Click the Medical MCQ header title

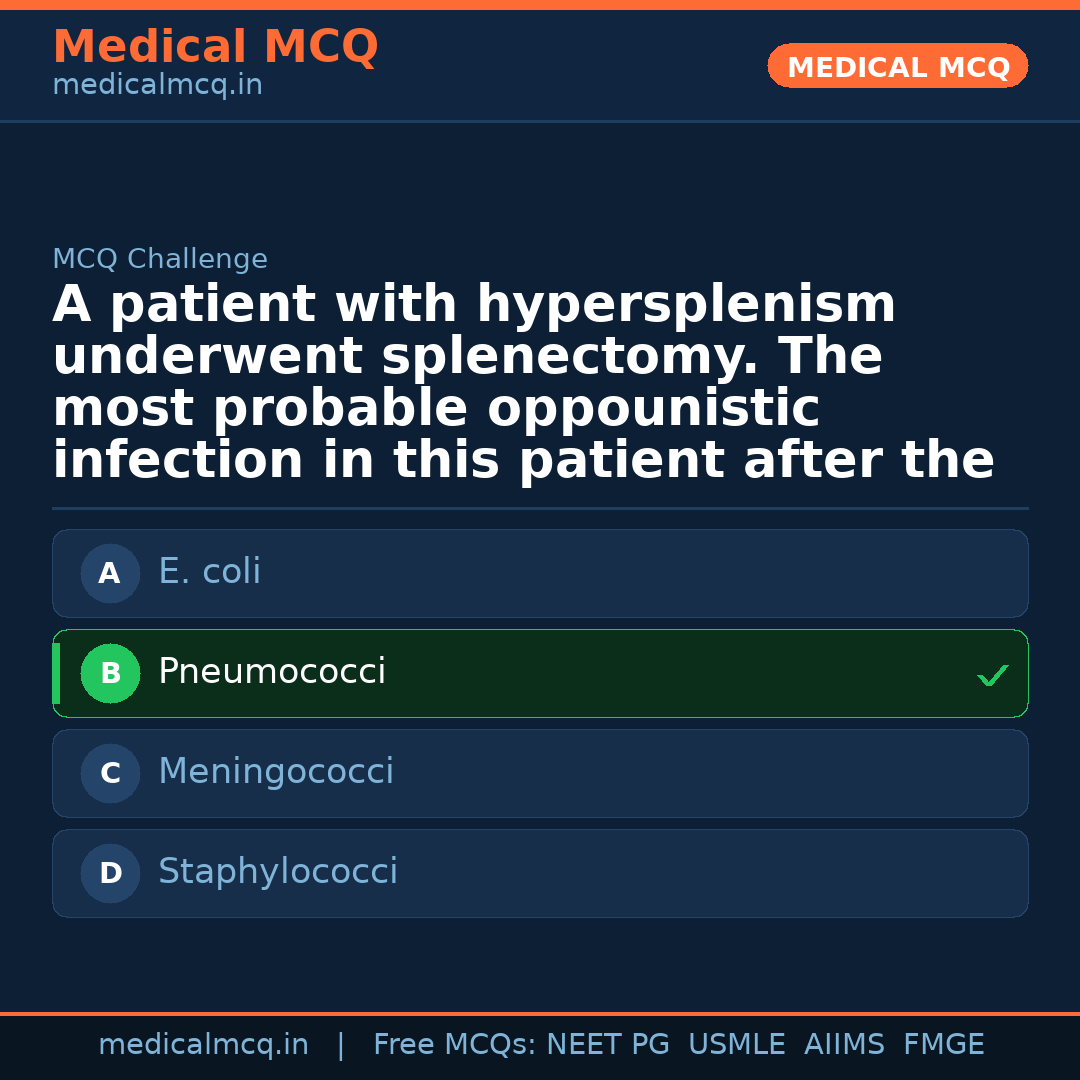pyautogui.click(x=215, y=47)
